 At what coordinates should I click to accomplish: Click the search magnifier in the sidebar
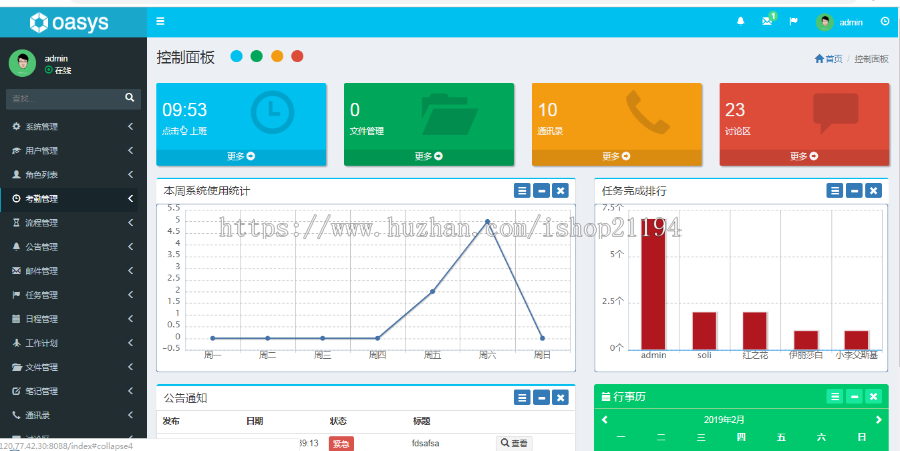pyautogui.click(x=130, y=98)
